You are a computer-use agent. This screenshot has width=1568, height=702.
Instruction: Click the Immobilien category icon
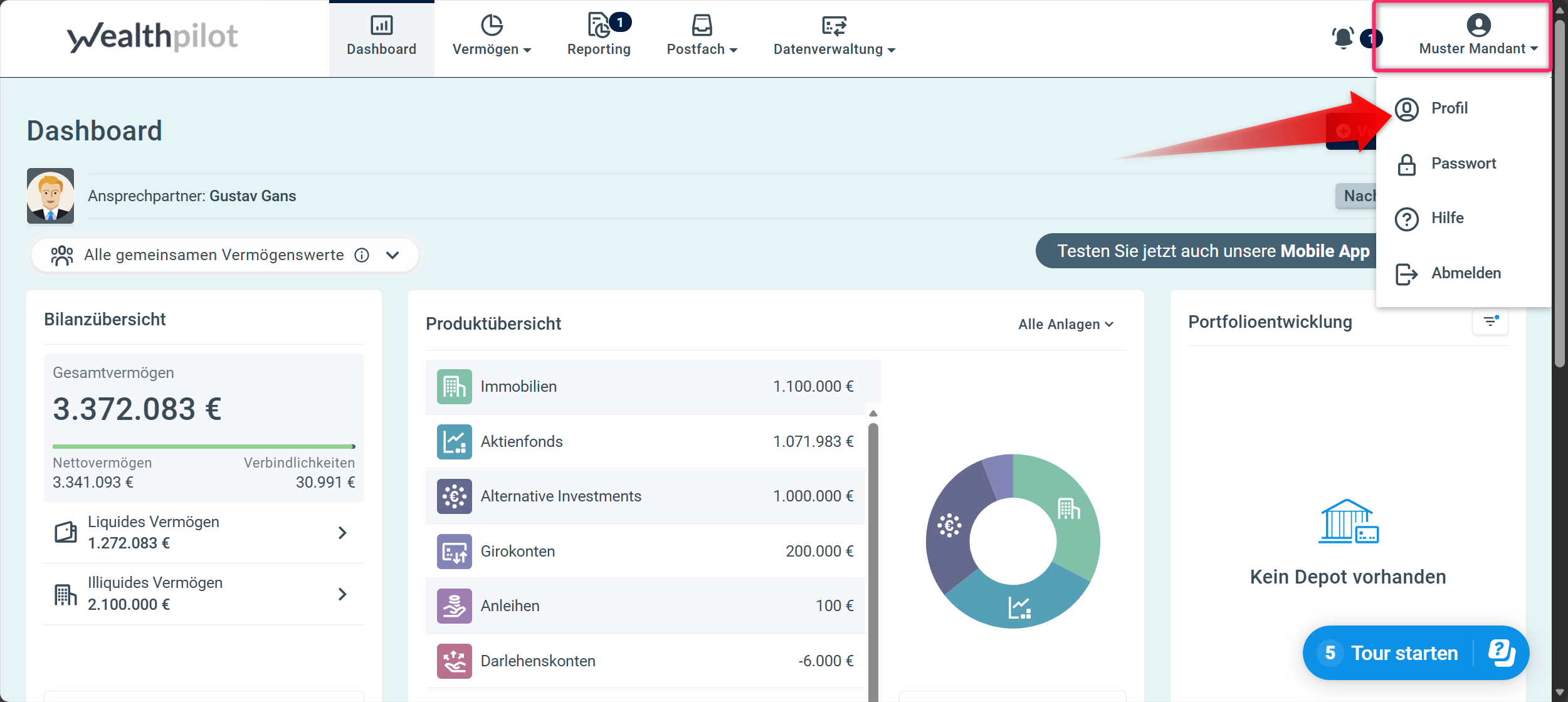click(x=454, y=387)
